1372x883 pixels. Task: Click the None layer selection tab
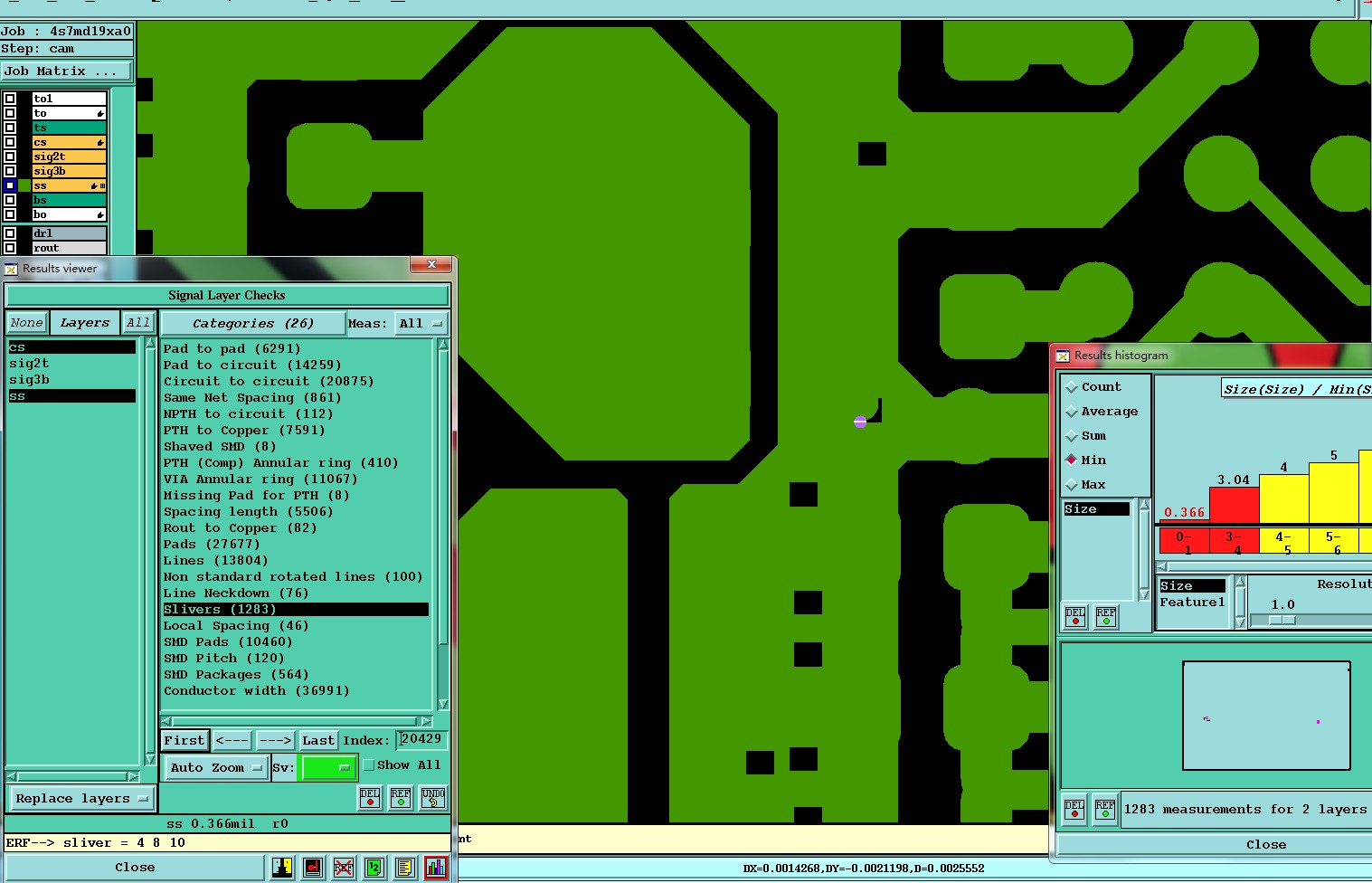tap(27, 323)
